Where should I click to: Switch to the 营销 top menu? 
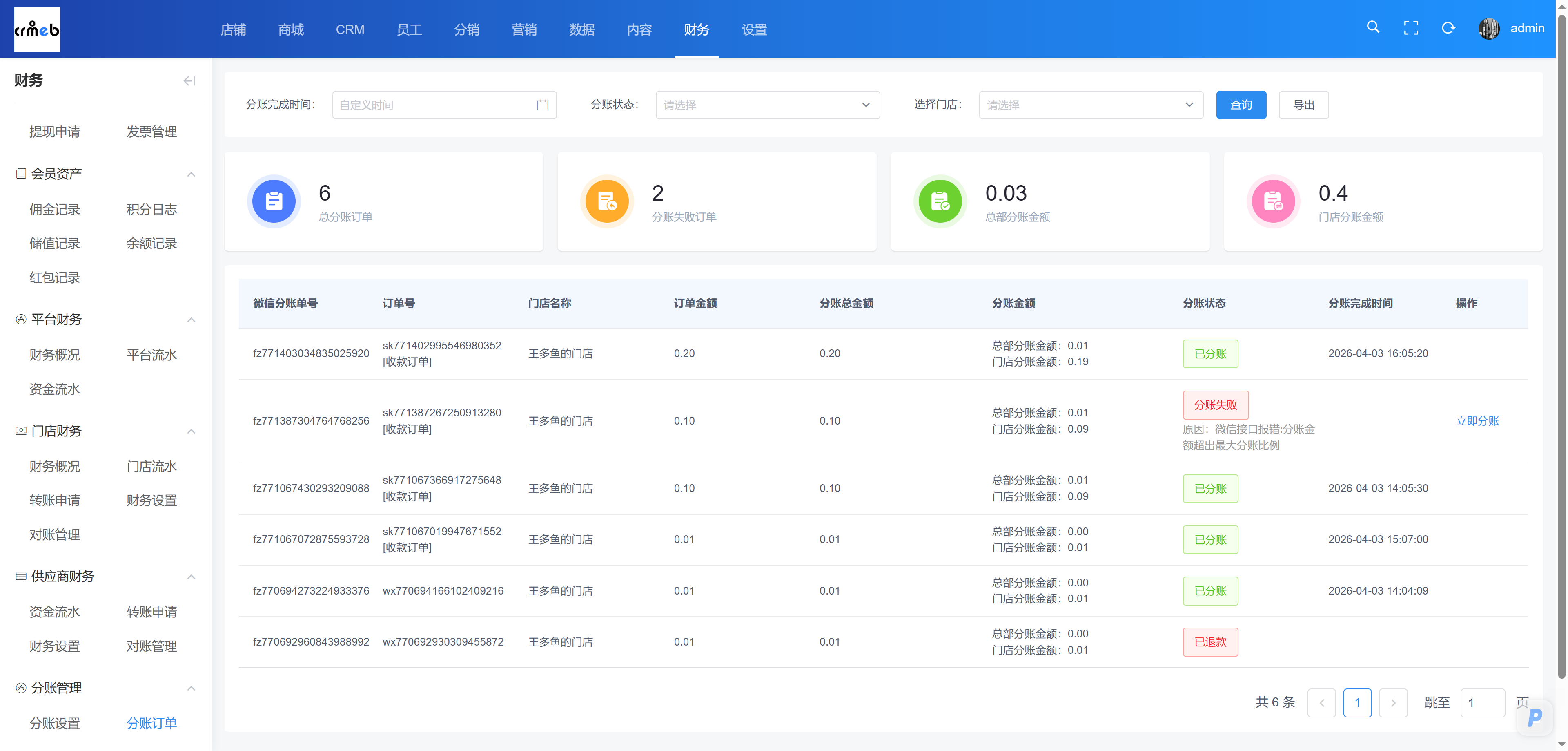click(x=523, y=29)
